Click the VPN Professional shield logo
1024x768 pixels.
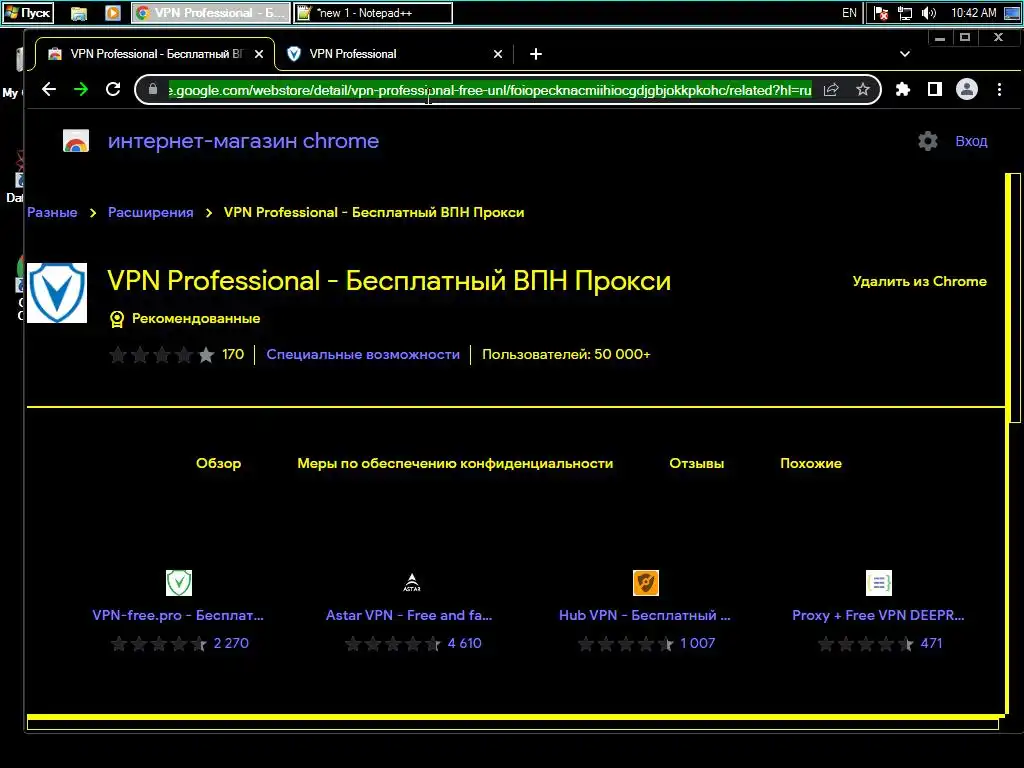(57, 293)
